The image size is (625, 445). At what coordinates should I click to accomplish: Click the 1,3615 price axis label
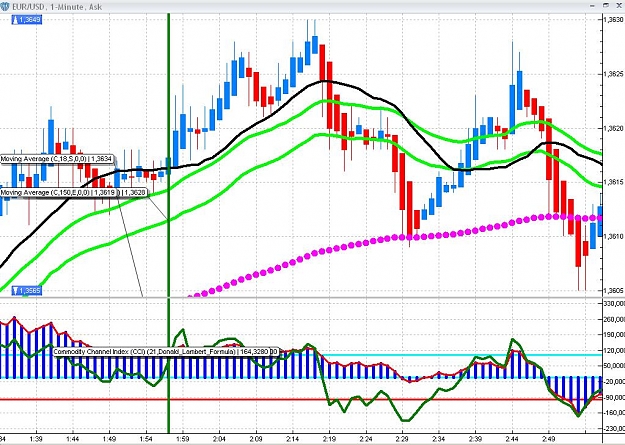(x=614, y=182)
